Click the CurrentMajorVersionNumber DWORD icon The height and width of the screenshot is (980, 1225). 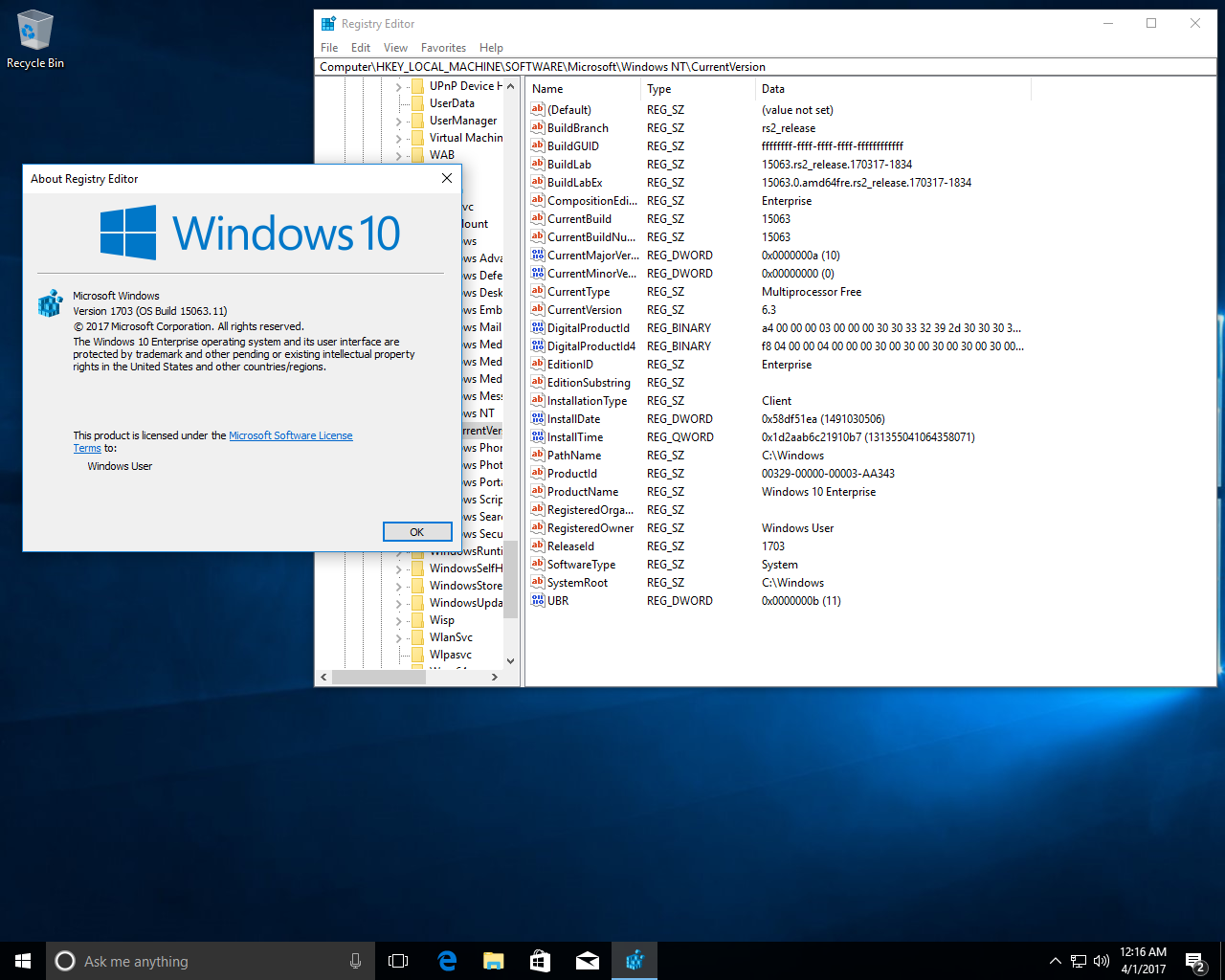point(538,255)
